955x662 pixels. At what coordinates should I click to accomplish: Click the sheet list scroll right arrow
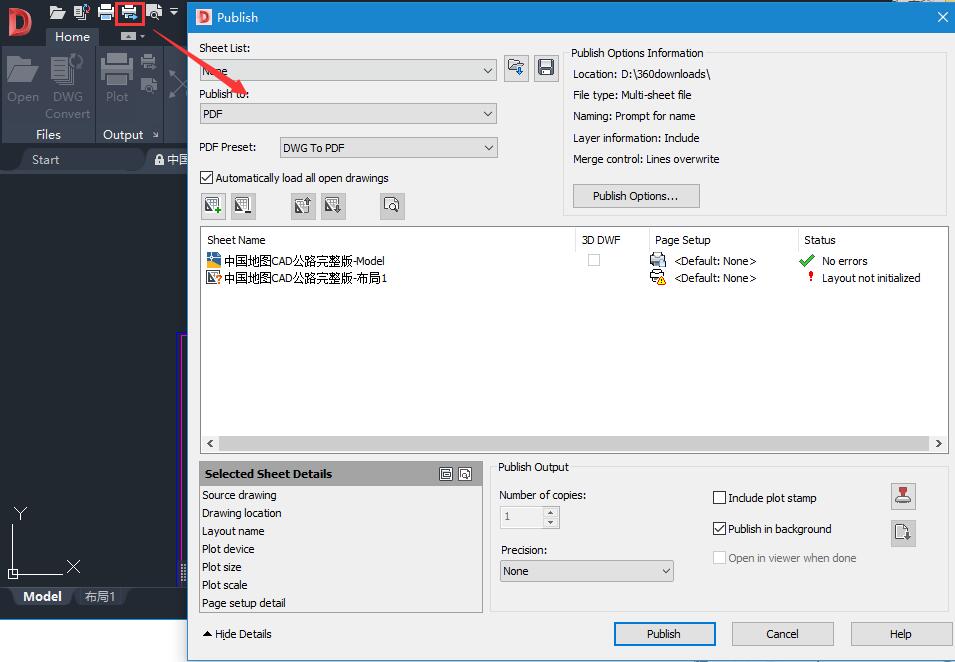tap(939, 443)
